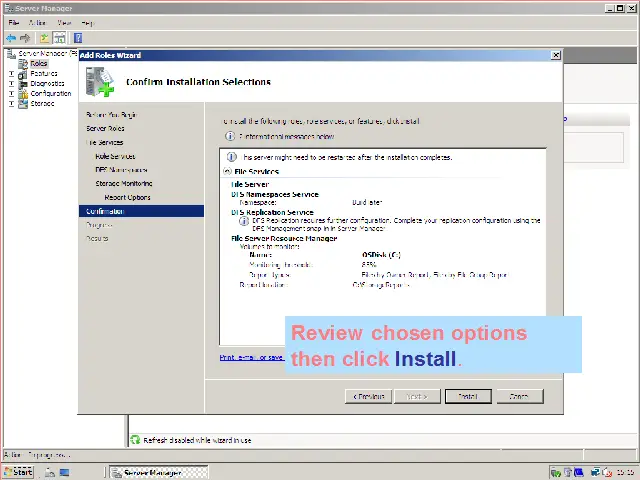Click the green shield tray icon
The image size is (640, 480).
(x=556, y=473)
